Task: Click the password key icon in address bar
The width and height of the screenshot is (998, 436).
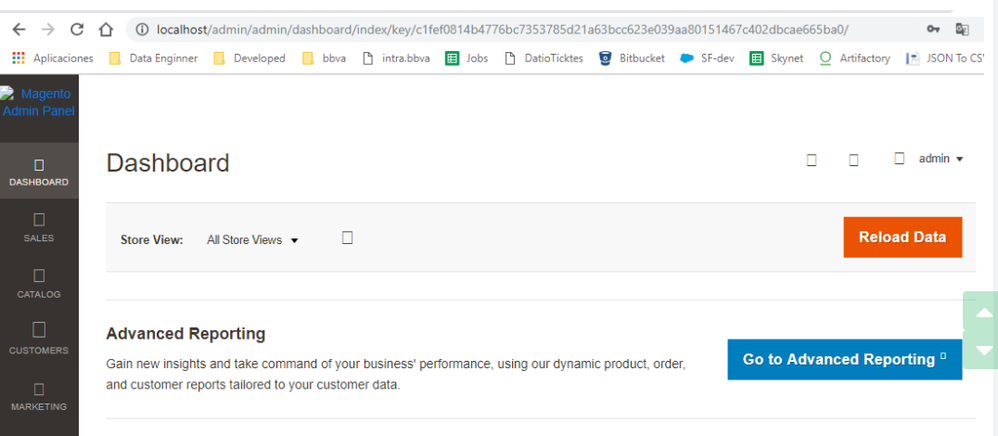Action: (x=933, y=30)
